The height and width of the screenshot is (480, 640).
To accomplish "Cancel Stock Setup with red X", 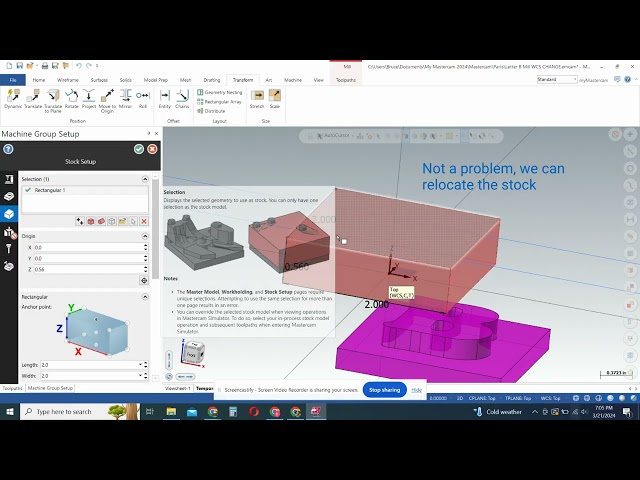I will (x=152, y=149).
